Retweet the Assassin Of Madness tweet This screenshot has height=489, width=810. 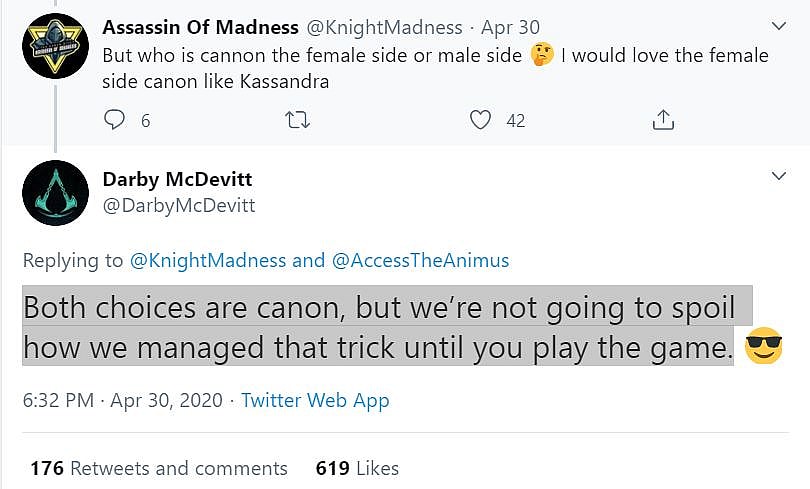[297, 120]
